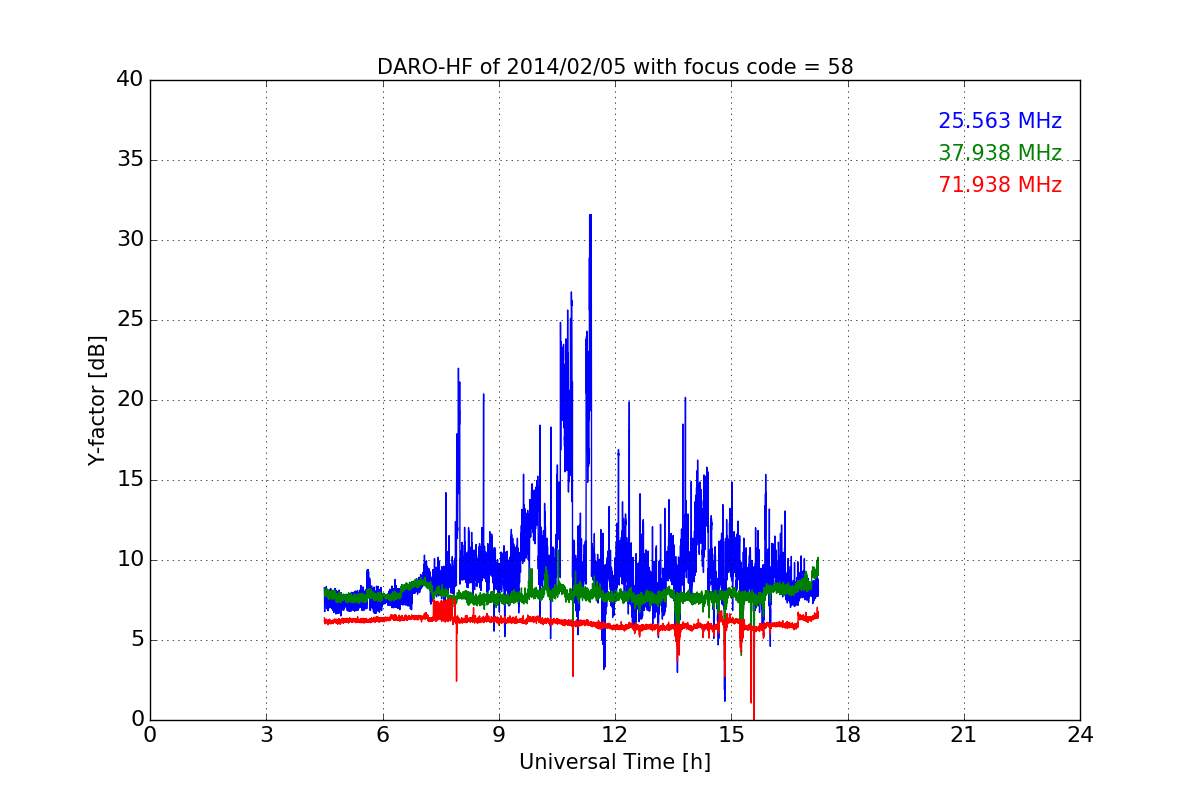Click x-axis tick label '24'

pyautogui.click(x=1080, y=734)
